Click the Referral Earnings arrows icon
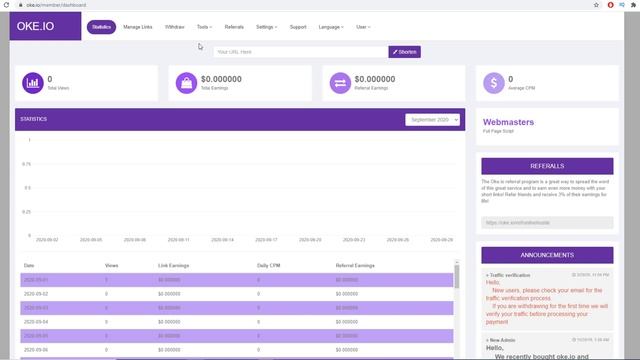 (340, 83)
